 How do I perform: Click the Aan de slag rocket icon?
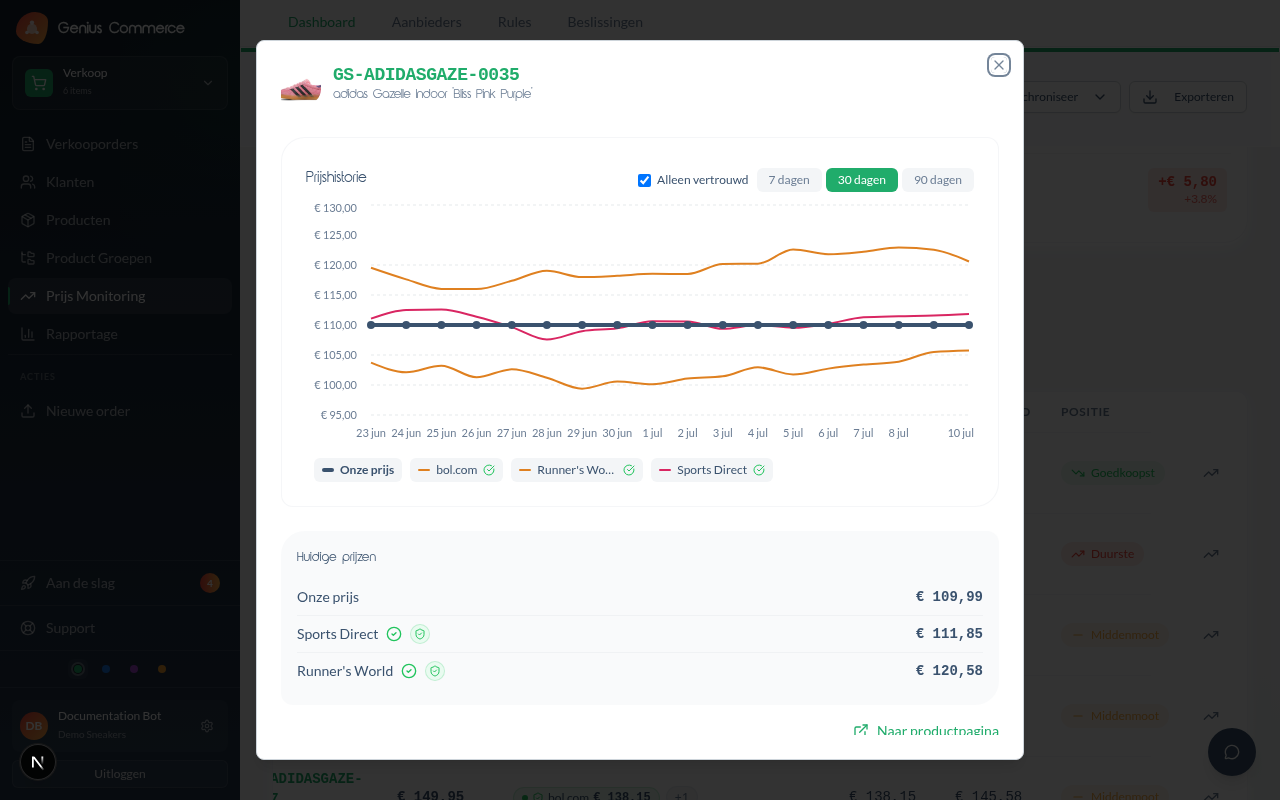click(x=27, y=583)
